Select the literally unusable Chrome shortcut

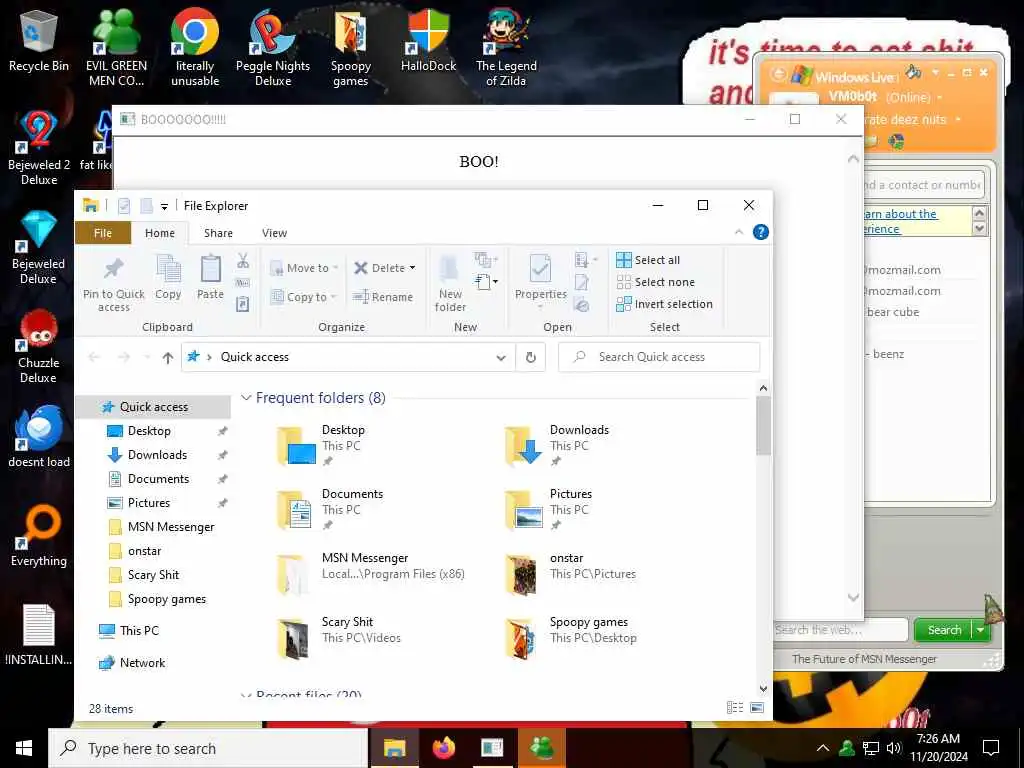pos(195,48)
